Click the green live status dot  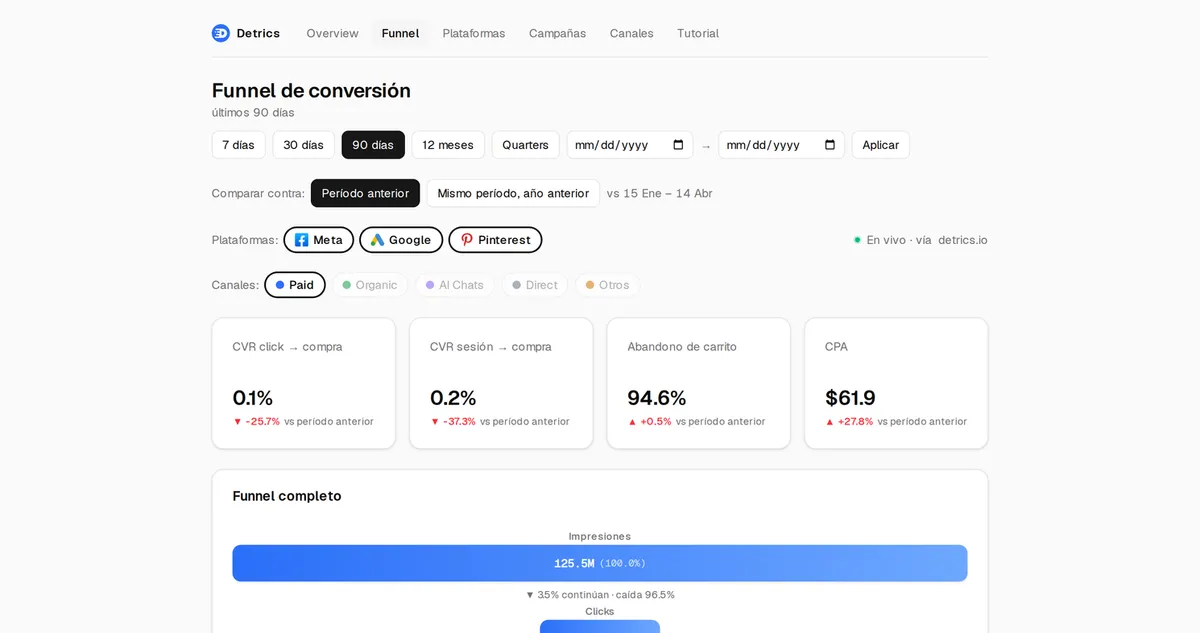(x=857, y=240)
